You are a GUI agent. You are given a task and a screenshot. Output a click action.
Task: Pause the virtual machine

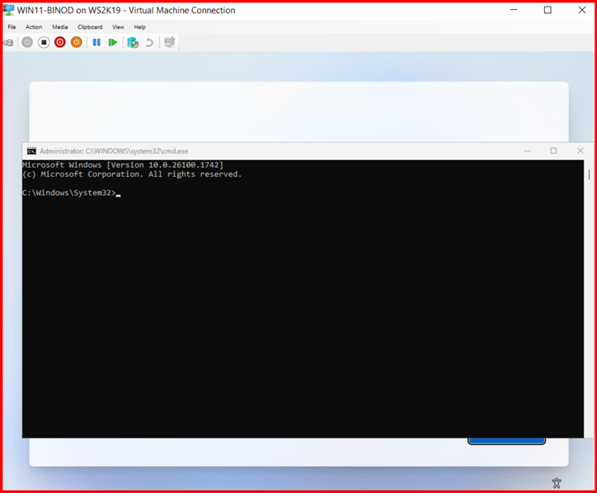point(97,42)
